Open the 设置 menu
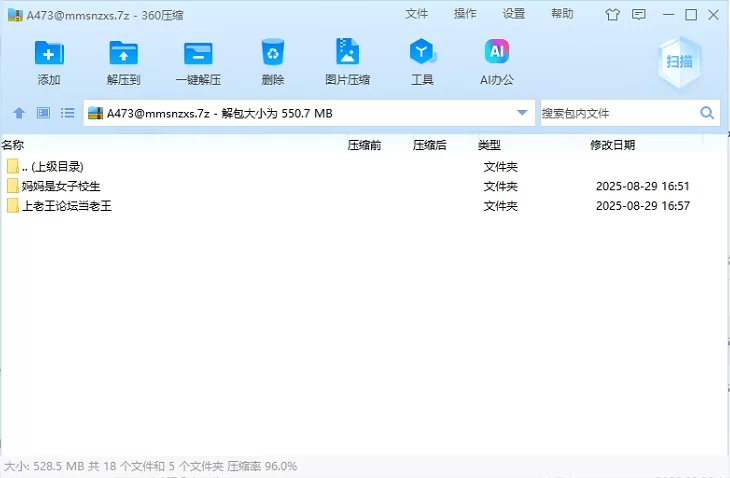730x478 pixels. pos(514,14)
